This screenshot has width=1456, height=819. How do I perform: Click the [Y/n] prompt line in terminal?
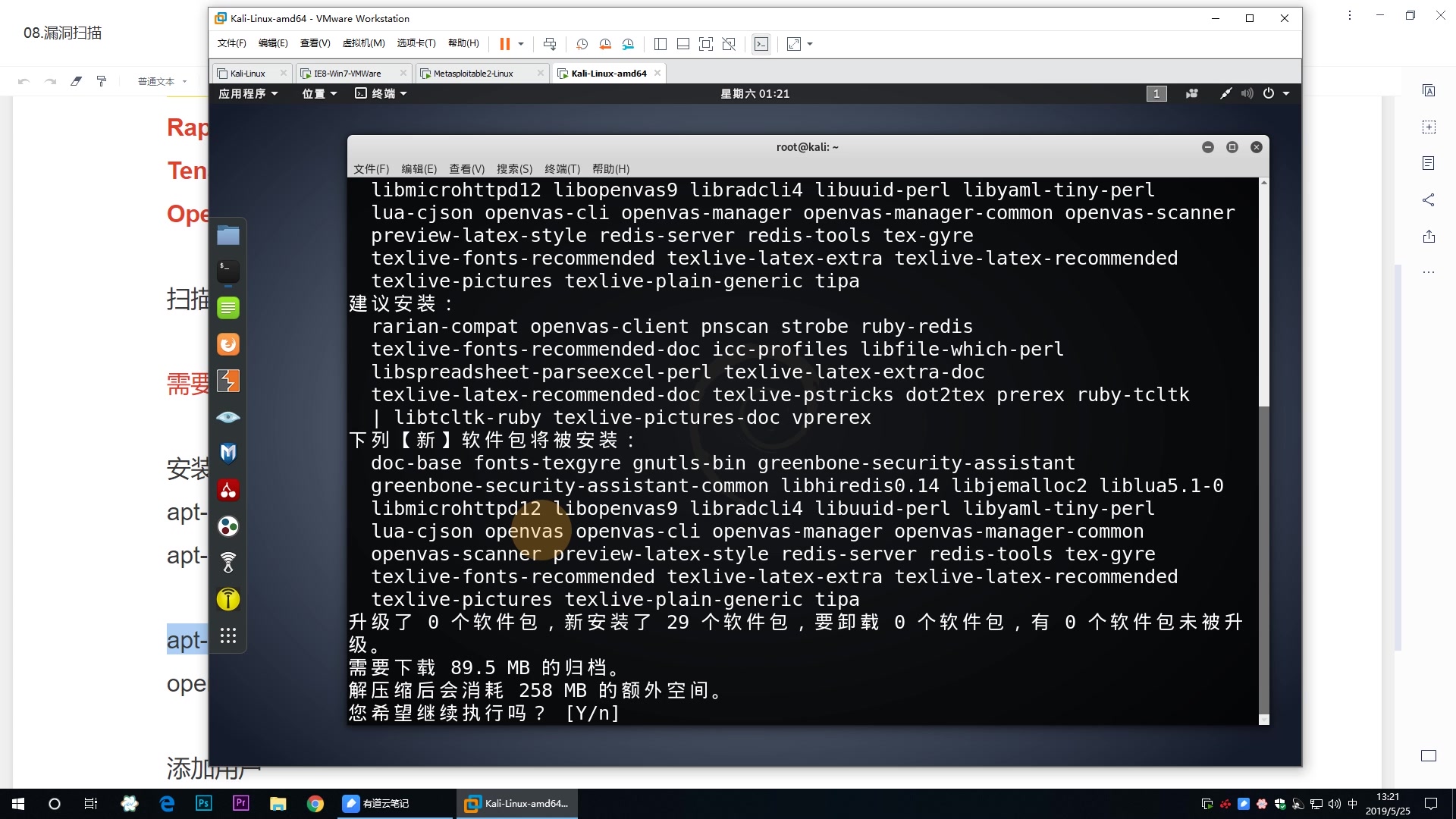(484, 713)
